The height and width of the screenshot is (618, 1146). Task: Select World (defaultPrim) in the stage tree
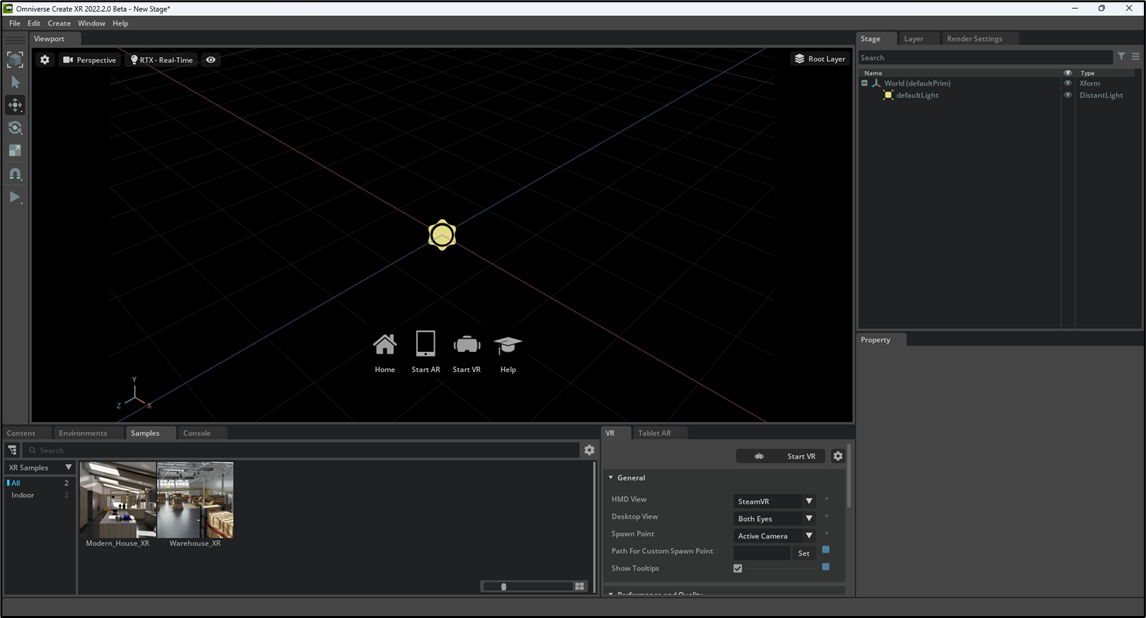click(x=917, y=83)
